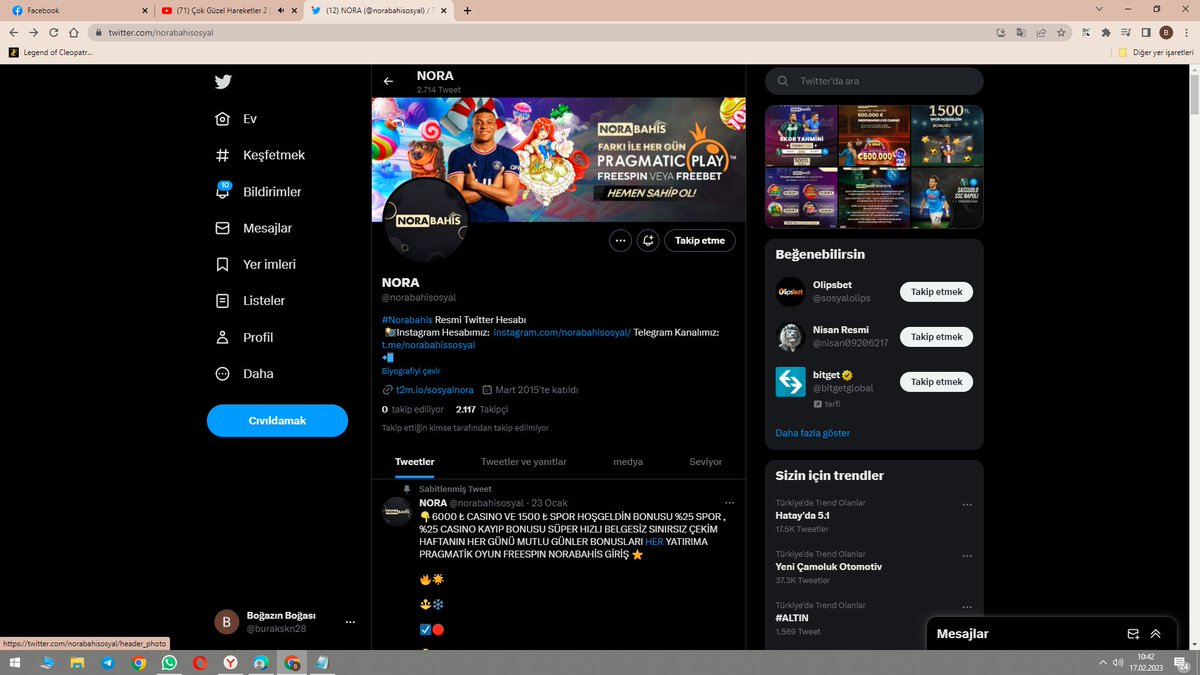Open the Chrome three-dot menu
The height and width of the screenshot is (675, 1200).
(x=1187, y=32)
